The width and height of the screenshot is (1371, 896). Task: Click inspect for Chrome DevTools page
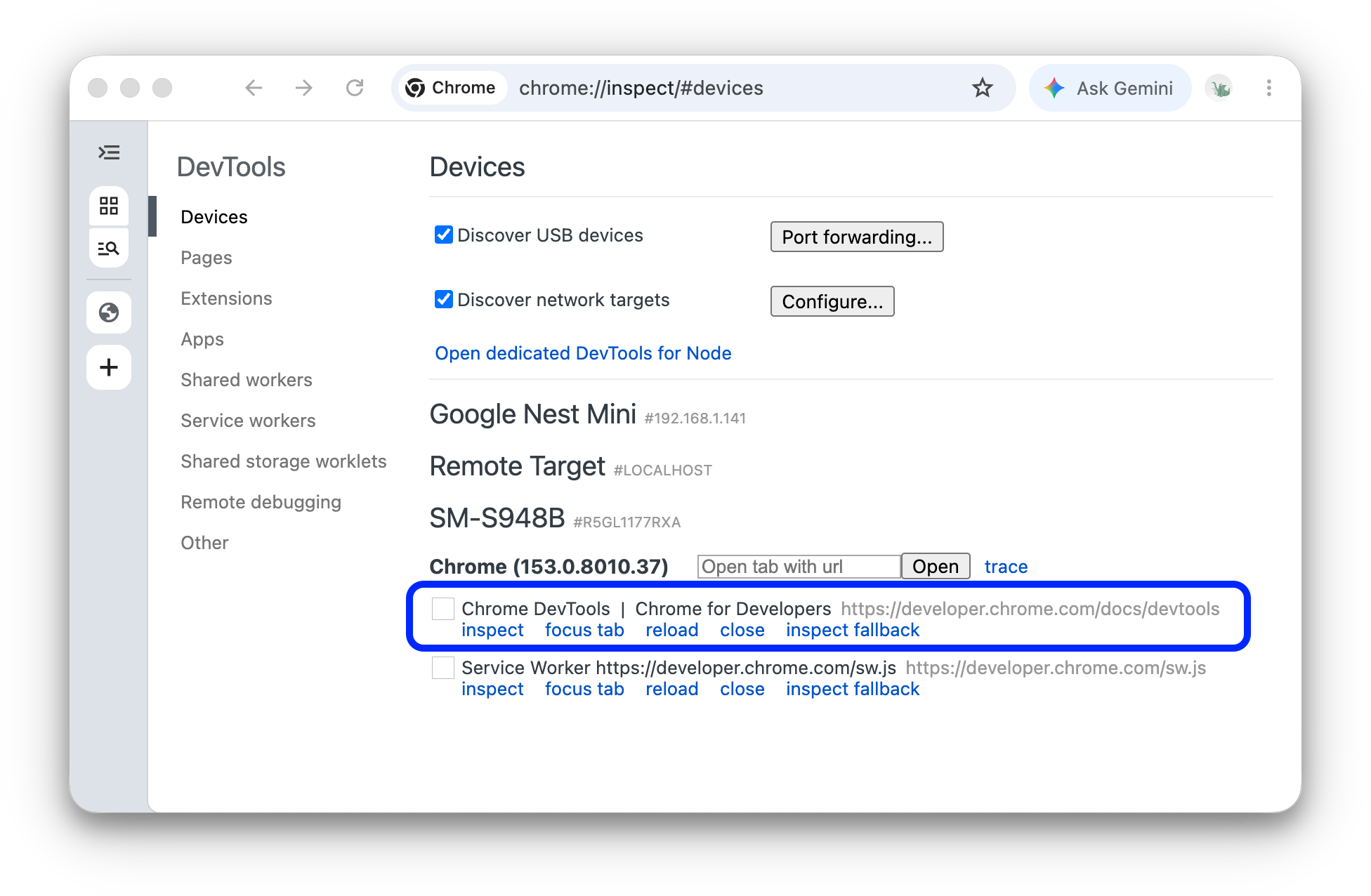click(x=492, y=630)
